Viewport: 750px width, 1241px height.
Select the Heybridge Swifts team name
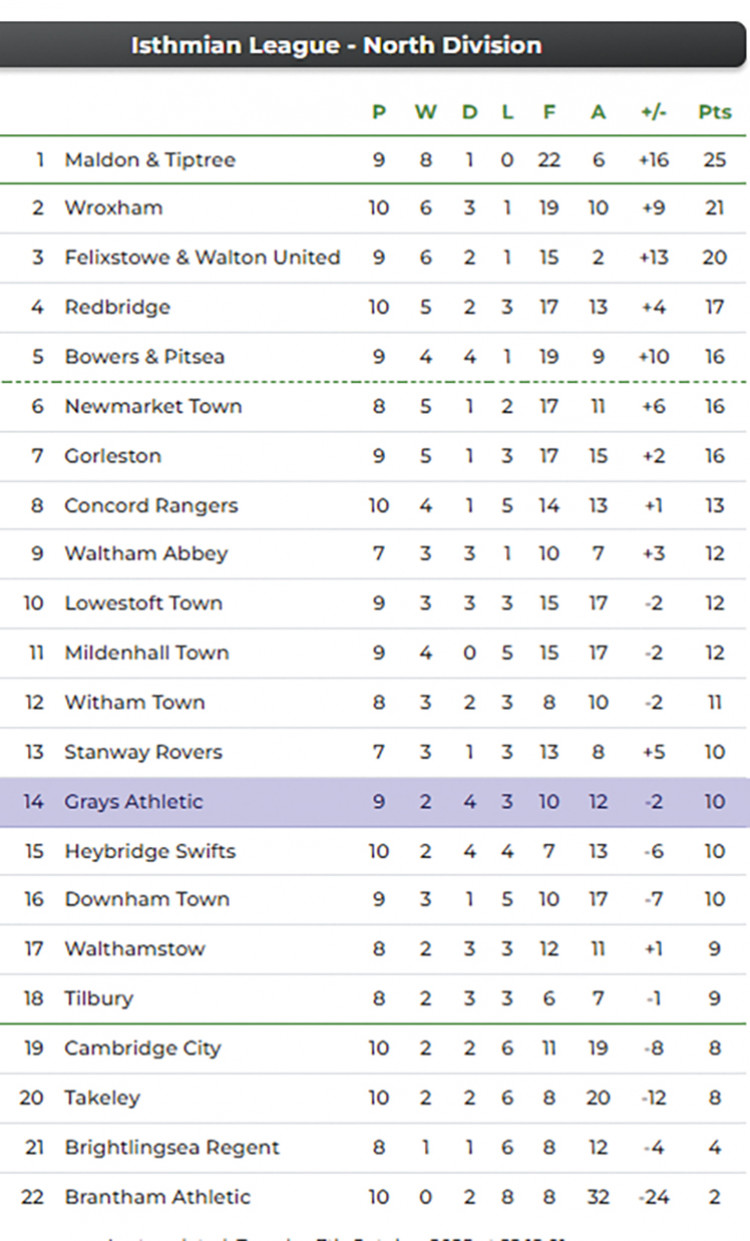[x=150, y=852]
